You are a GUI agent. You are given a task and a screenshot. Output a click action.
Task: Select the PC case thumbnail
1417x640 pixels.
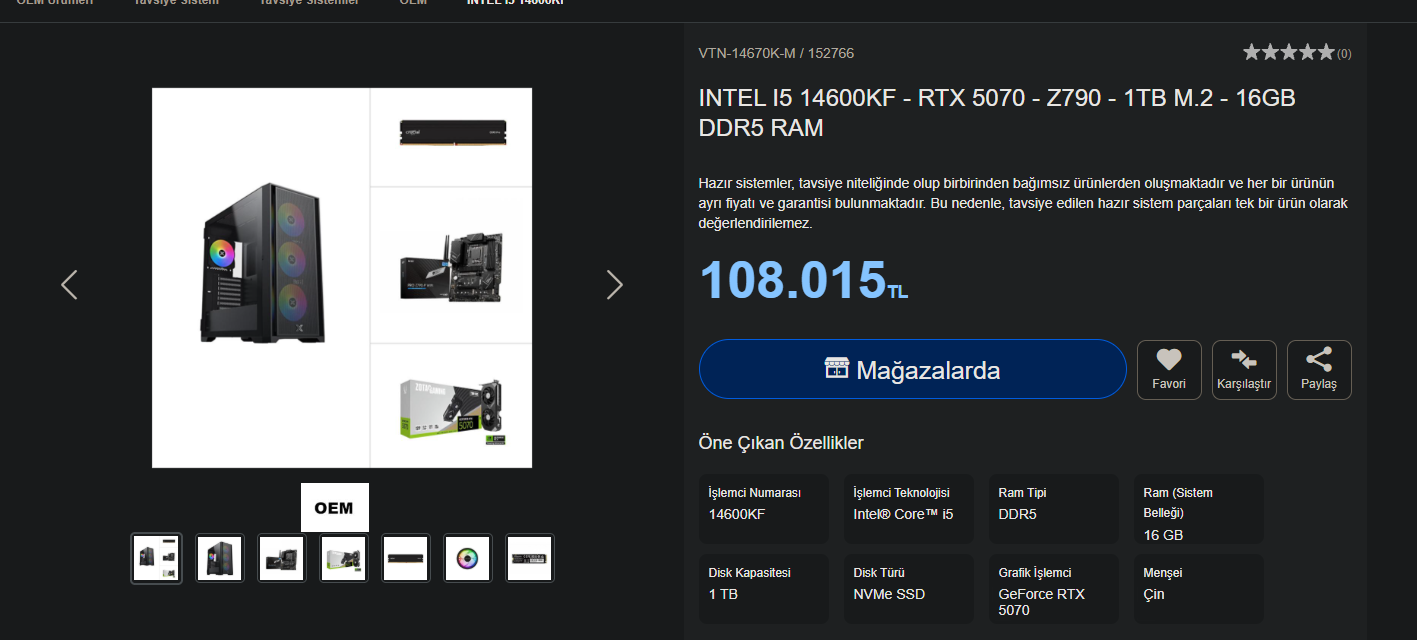[x=219, y=558]
